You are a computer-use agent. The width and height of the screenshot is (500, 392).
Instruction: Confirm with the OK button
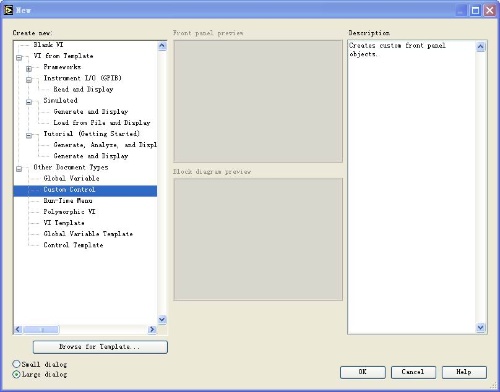363,372
